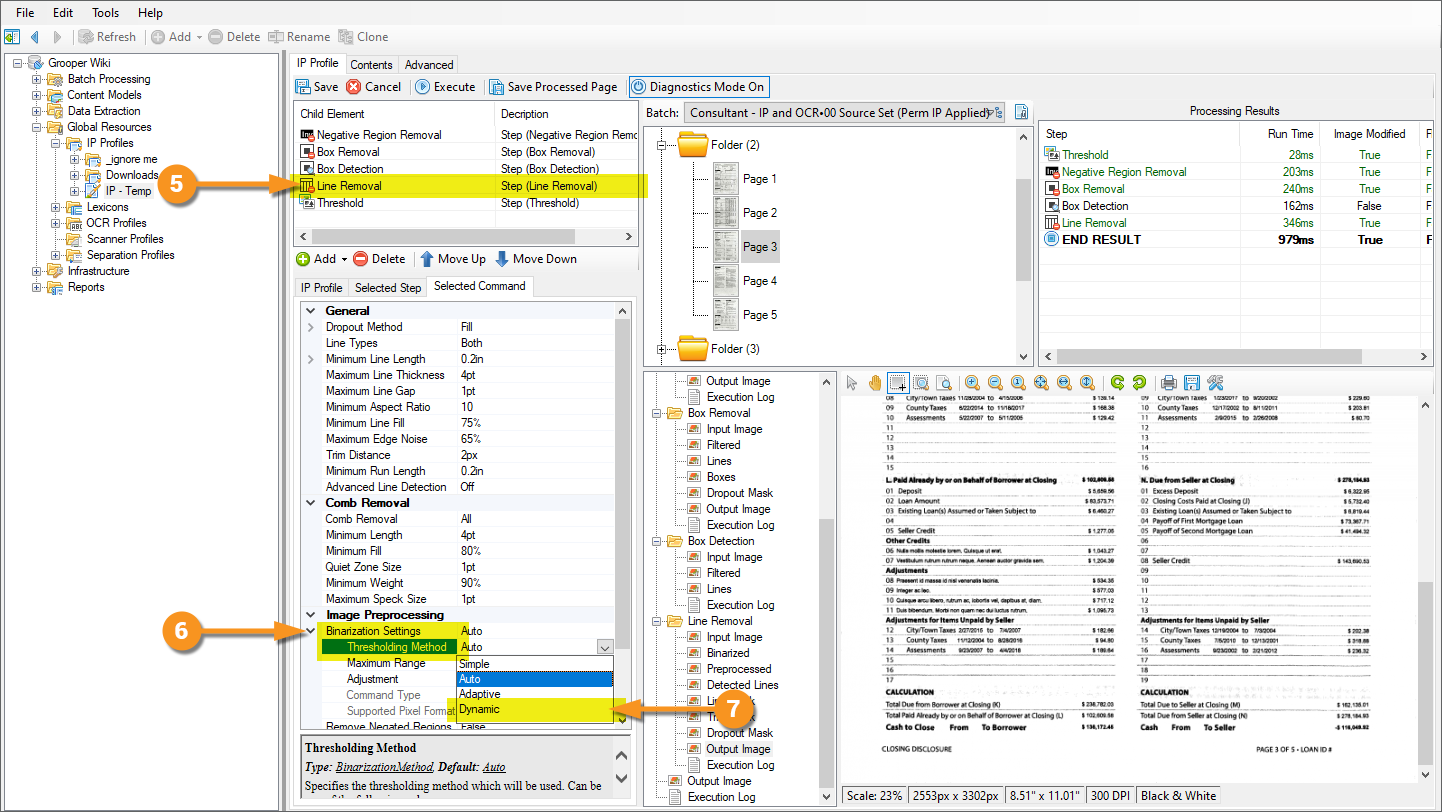Click the save image floppy disk icon
This screenshot has height=812, width=1442.
[1191, 383]
